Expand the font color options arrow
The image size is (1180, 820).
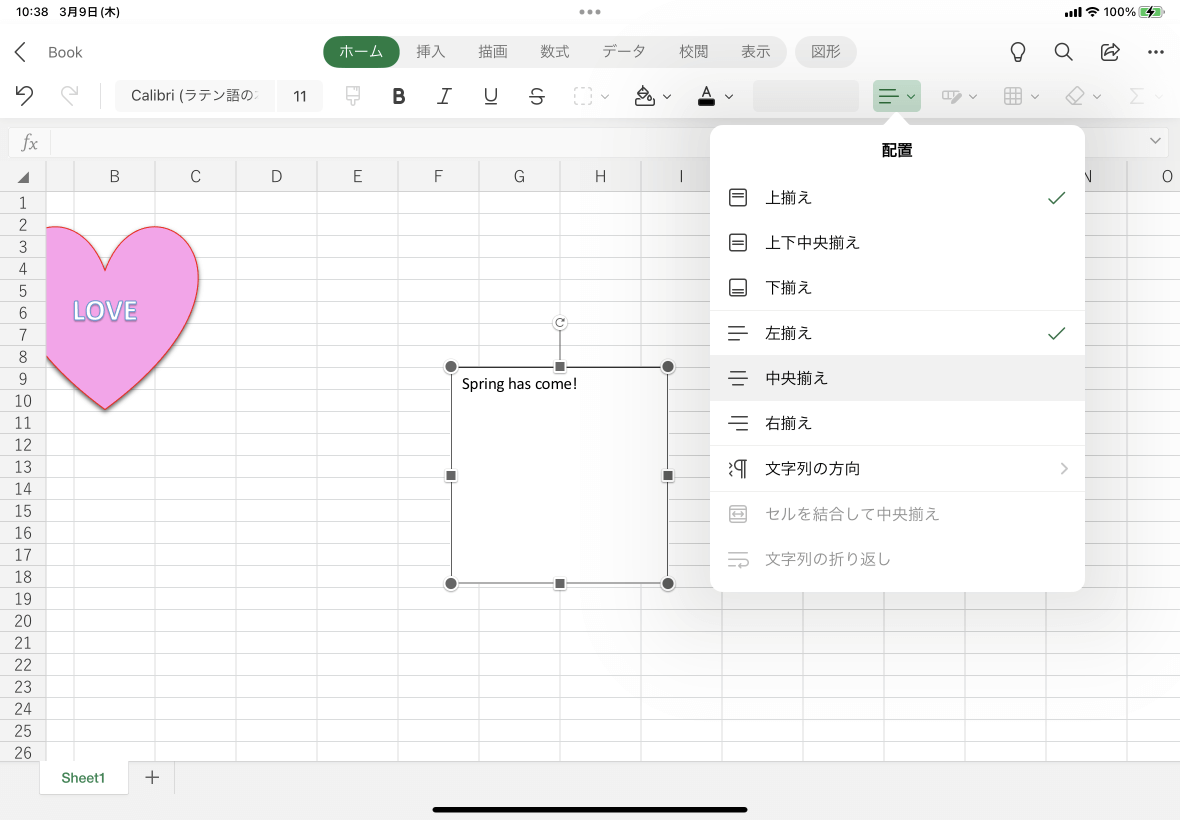point(728,96)
